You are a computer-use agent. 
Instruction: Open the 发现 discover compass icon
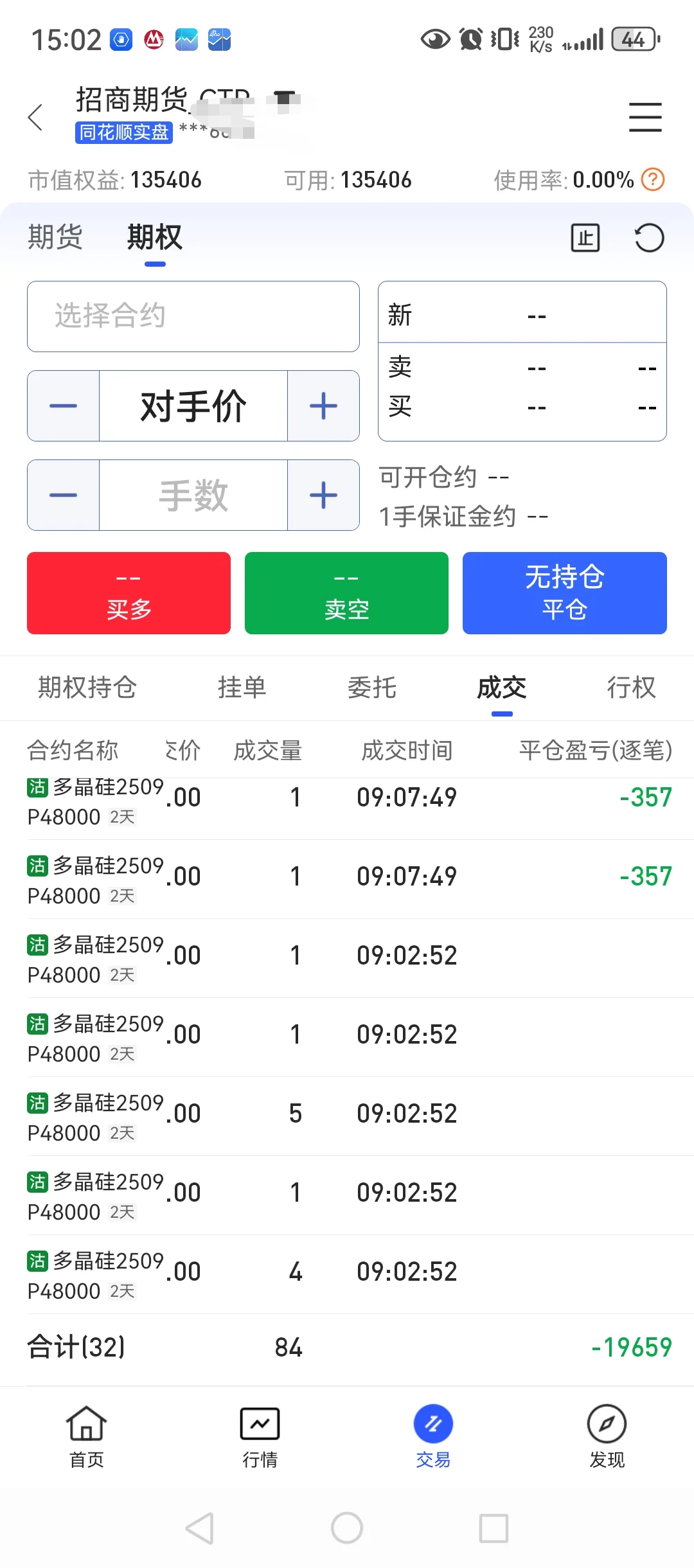coord(607,1437)
